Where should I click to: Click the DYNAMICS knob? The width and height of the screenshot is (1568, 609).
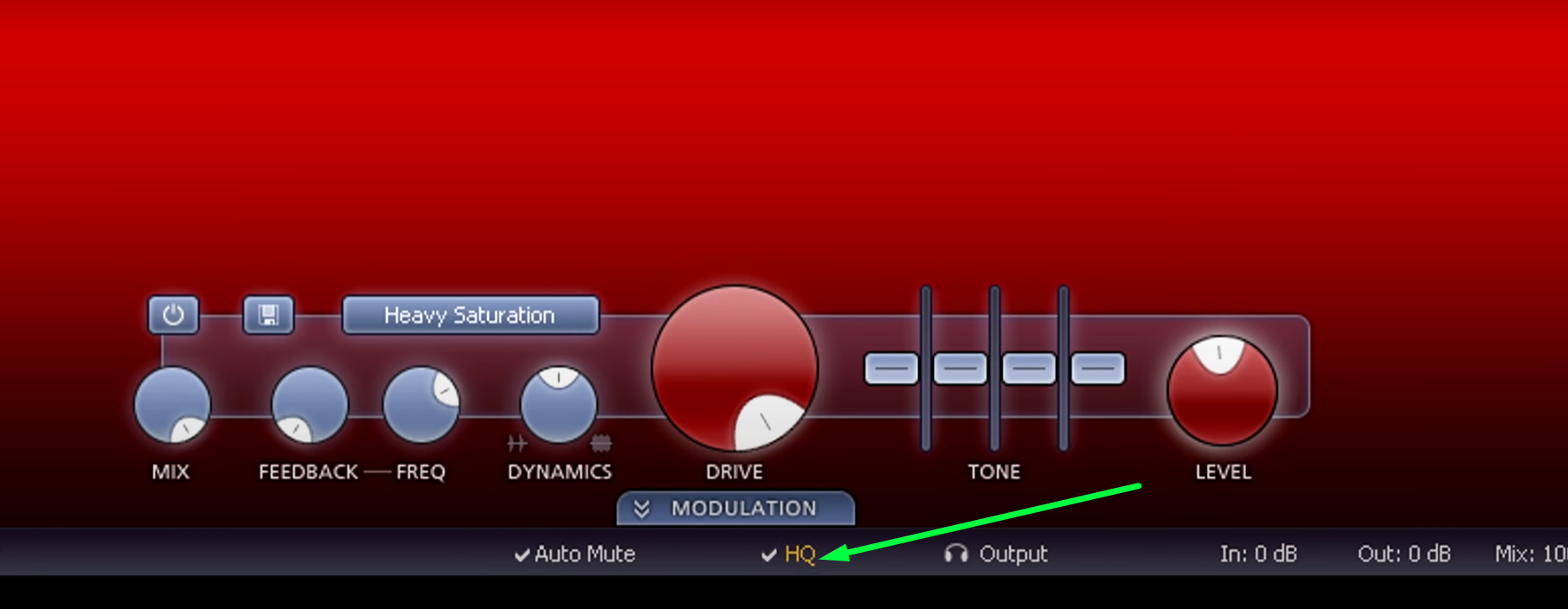[558, 405]
